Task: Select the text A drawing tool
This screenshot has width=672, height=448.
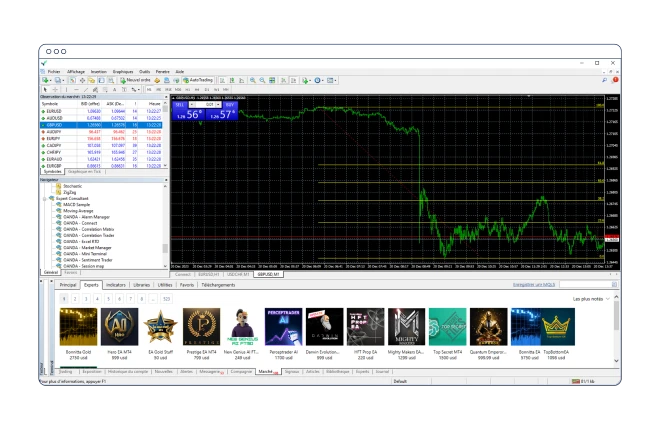Action: (x=114, y=90)
